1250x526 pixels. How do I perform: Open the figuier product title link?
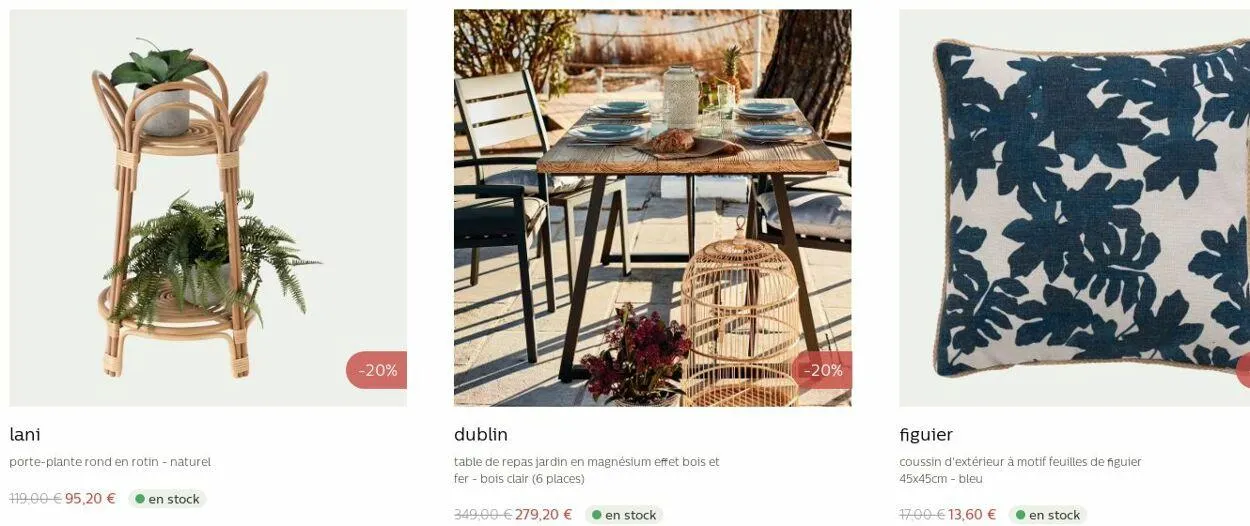coord(926,435)
